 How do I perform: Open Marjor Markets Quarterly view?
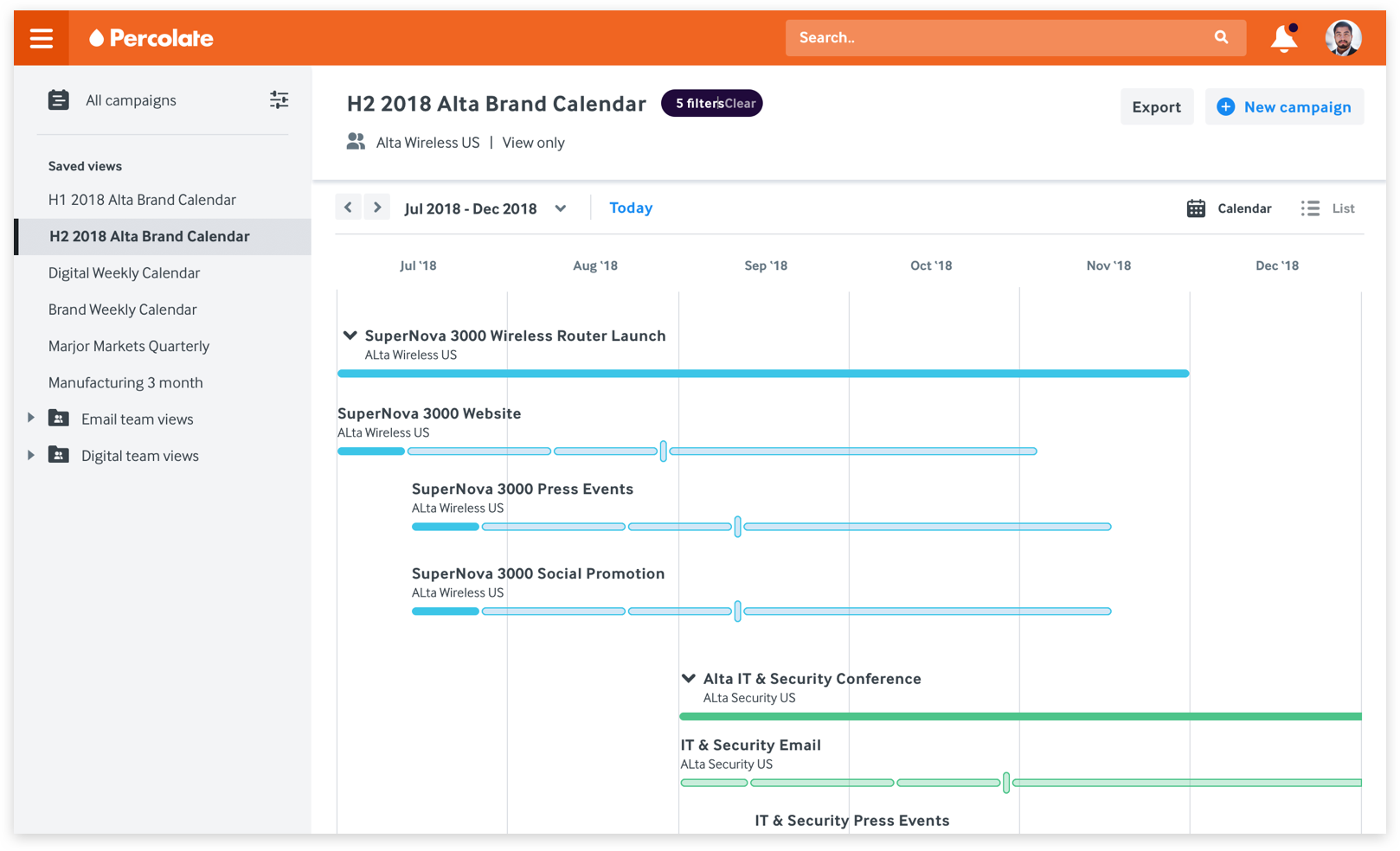click(129, 346)
